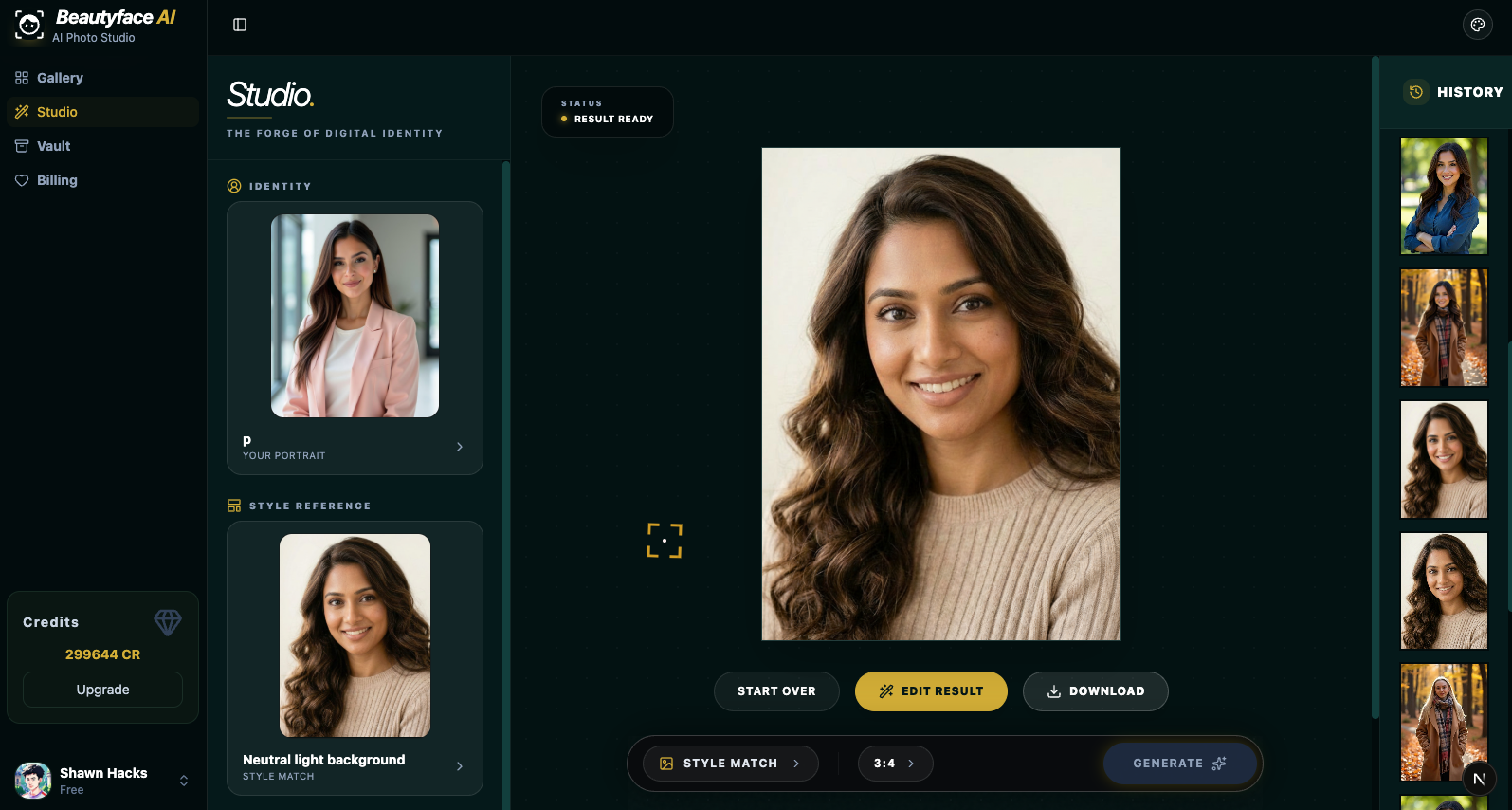Open third history portrait thumbnail
The width and height of the screenshot is (1512, 810).
(x=1444, y=459)
